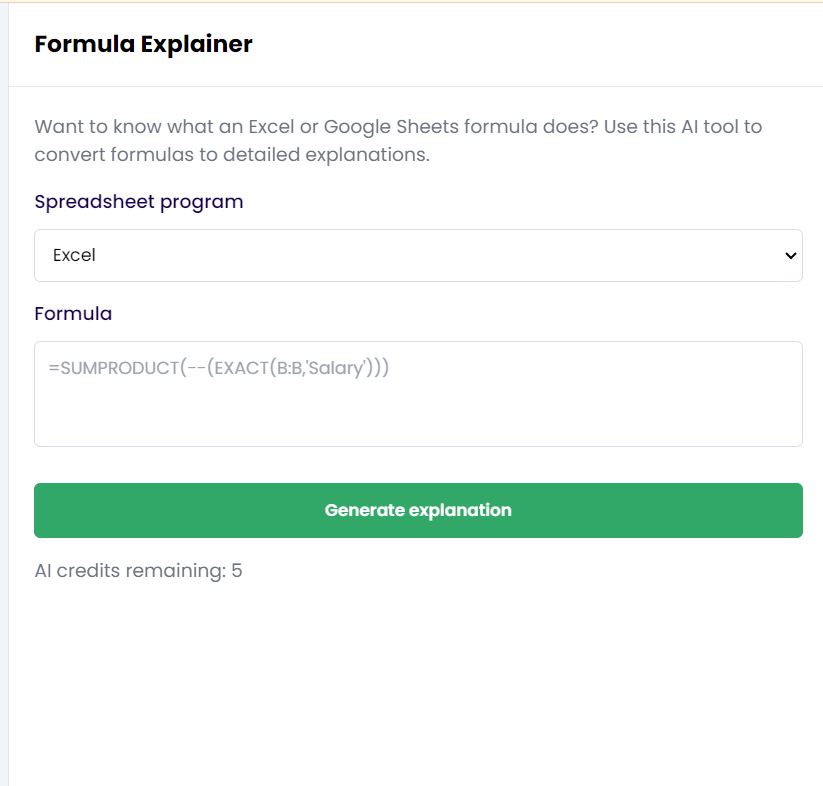Click the AI credits remaining counter
Viewport: 823px width, 786px height.
[139, 570]
